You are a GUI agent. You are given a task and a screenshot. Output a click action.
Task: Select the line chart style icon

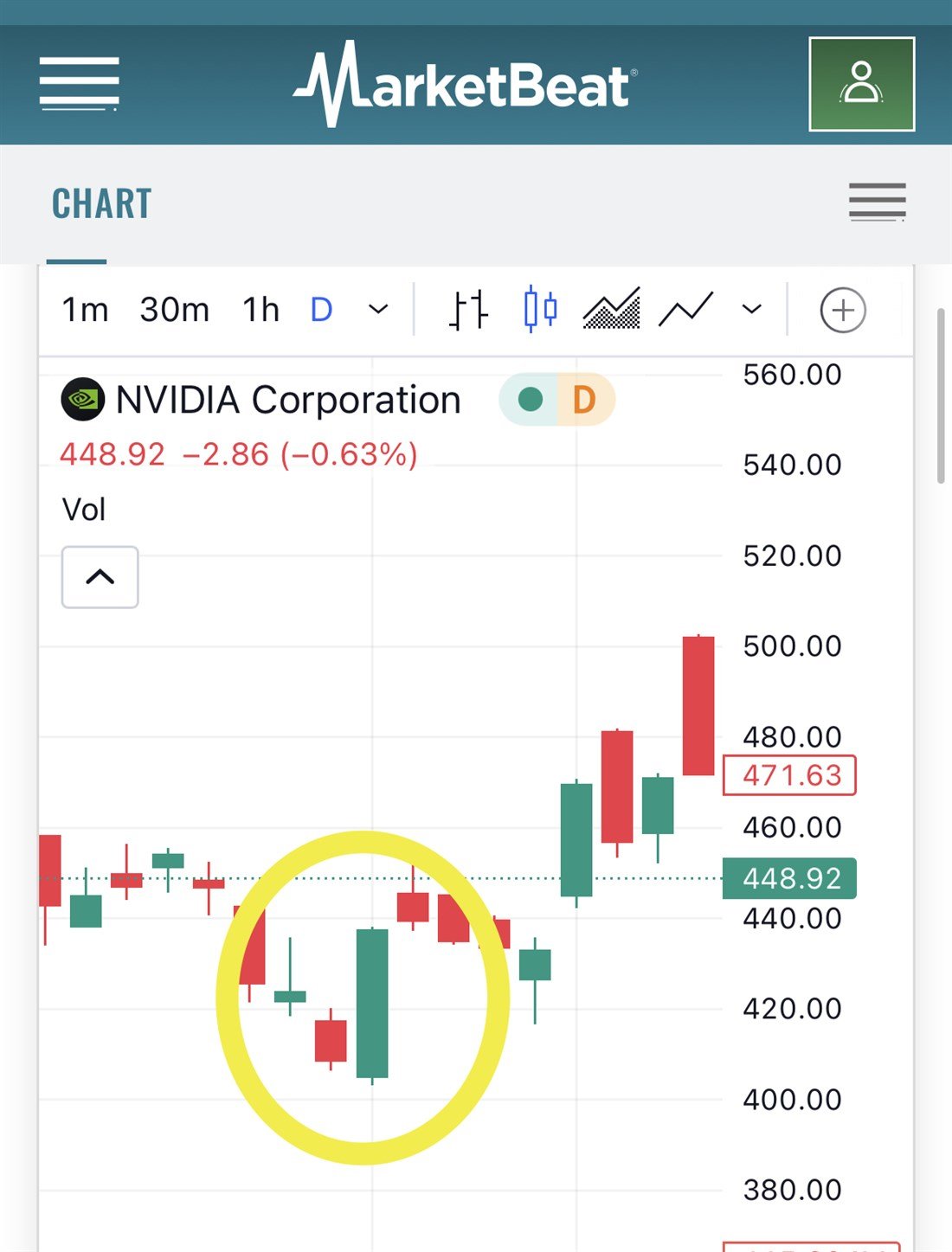685,309
